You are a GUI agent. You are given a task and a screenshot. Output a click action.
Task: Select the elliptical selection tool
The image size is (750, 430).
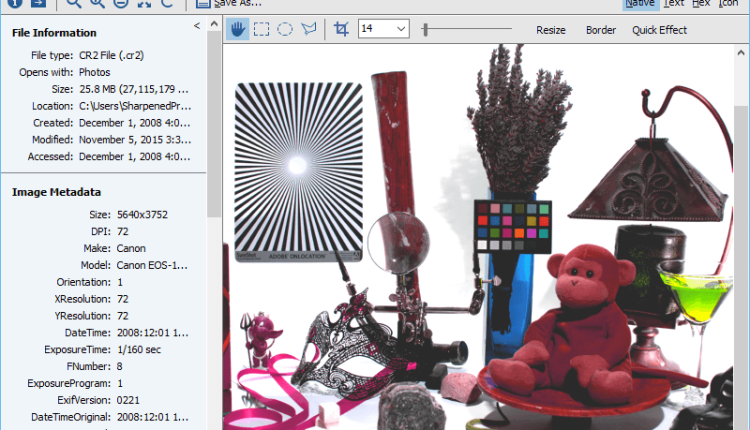(x=285, y=30)
